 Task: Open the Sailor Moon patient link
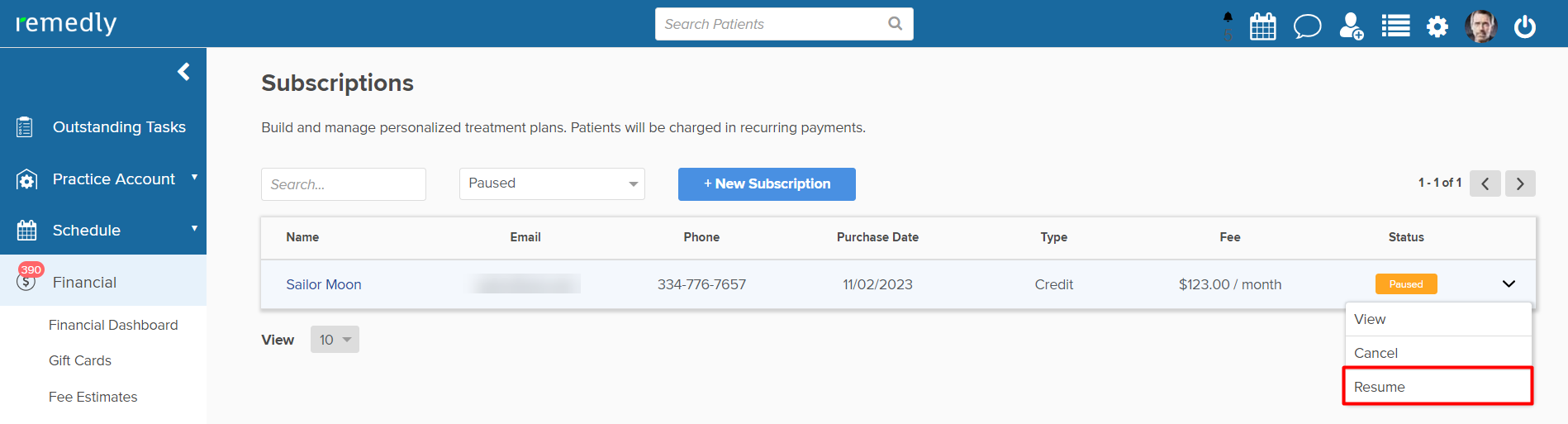pos(324,284)
